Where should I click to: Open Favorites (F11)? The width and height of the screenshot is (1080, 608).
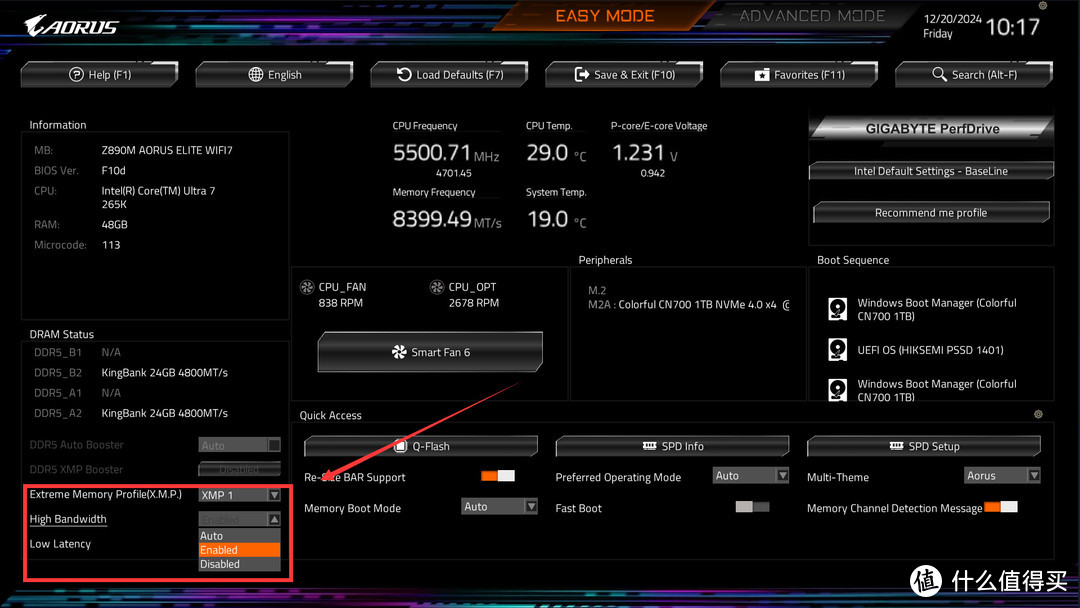point(800,74)
